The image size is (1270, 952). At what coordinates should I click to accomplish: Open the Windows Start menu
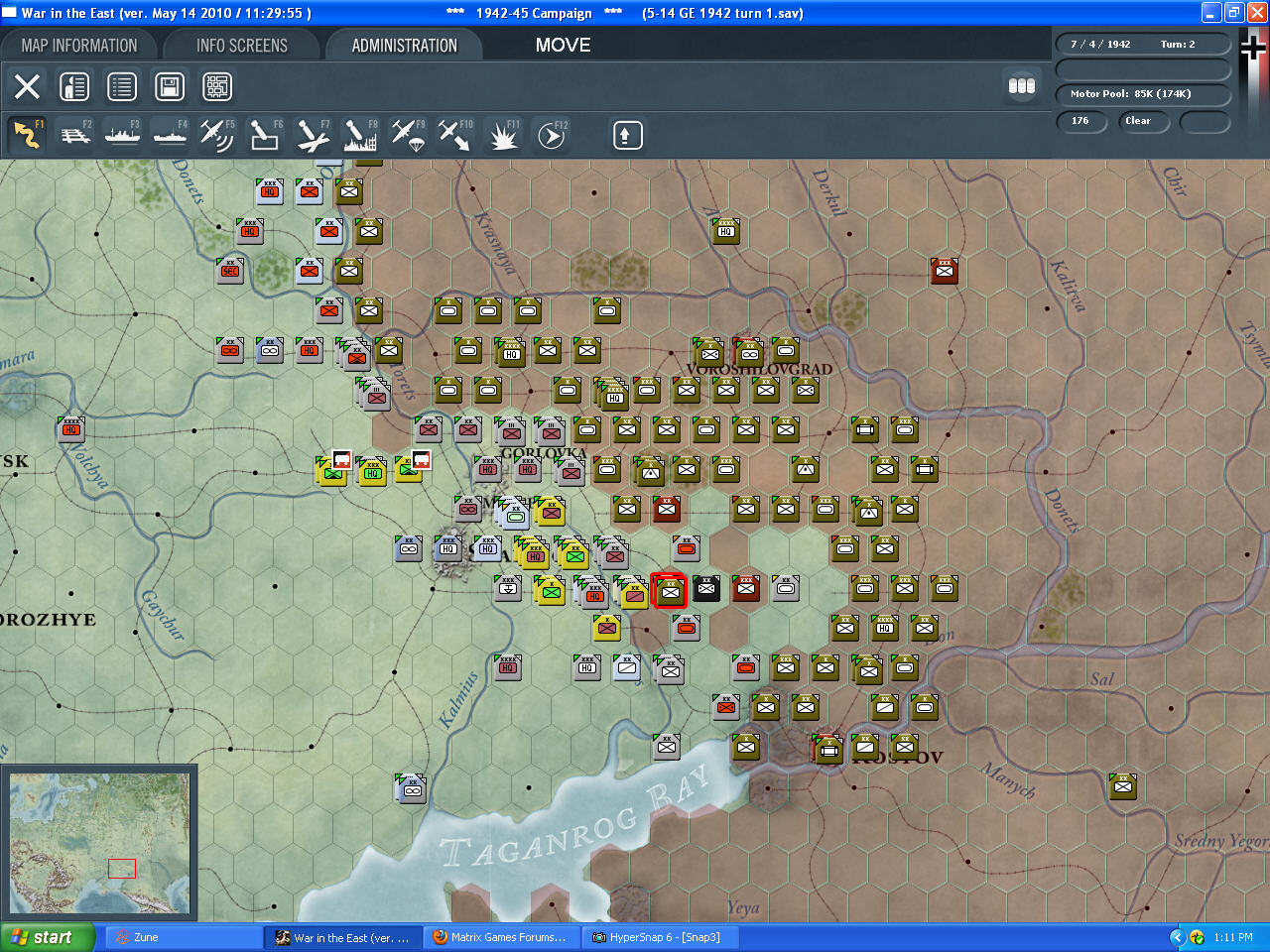tap(48, 937)
